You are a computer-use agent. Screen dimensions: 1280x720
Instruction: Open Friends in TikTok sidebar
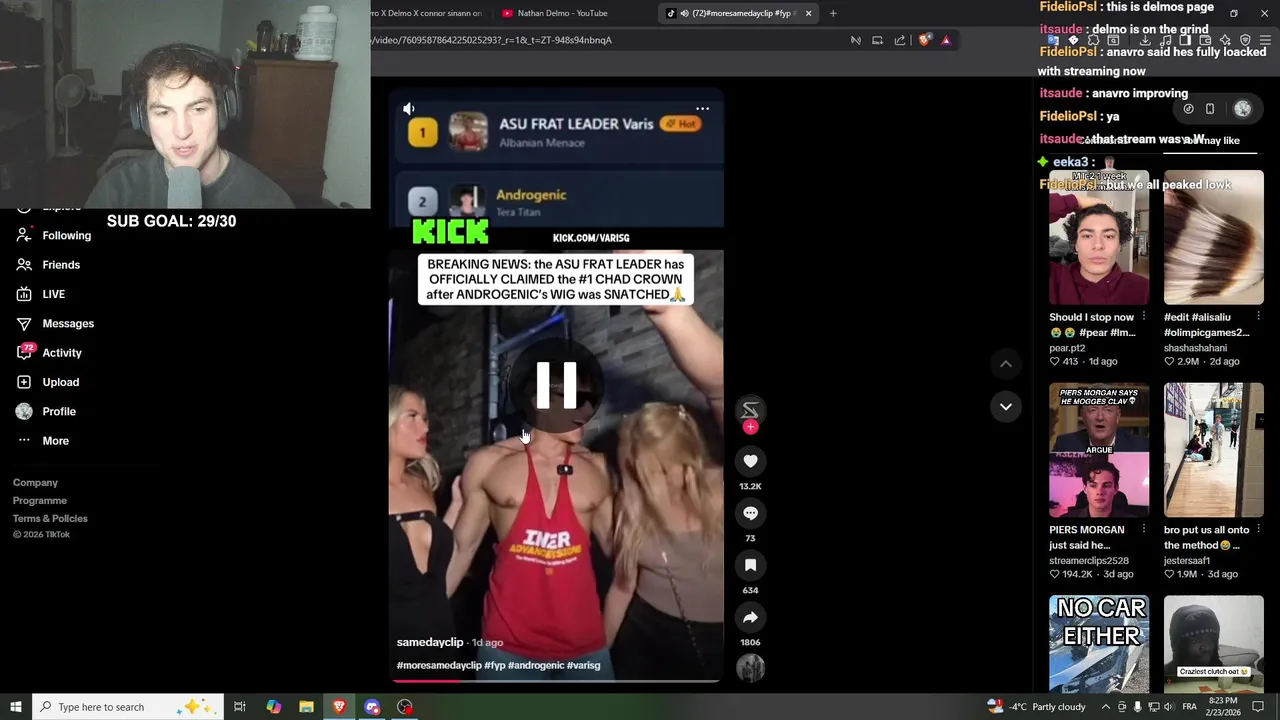(48, 265)
